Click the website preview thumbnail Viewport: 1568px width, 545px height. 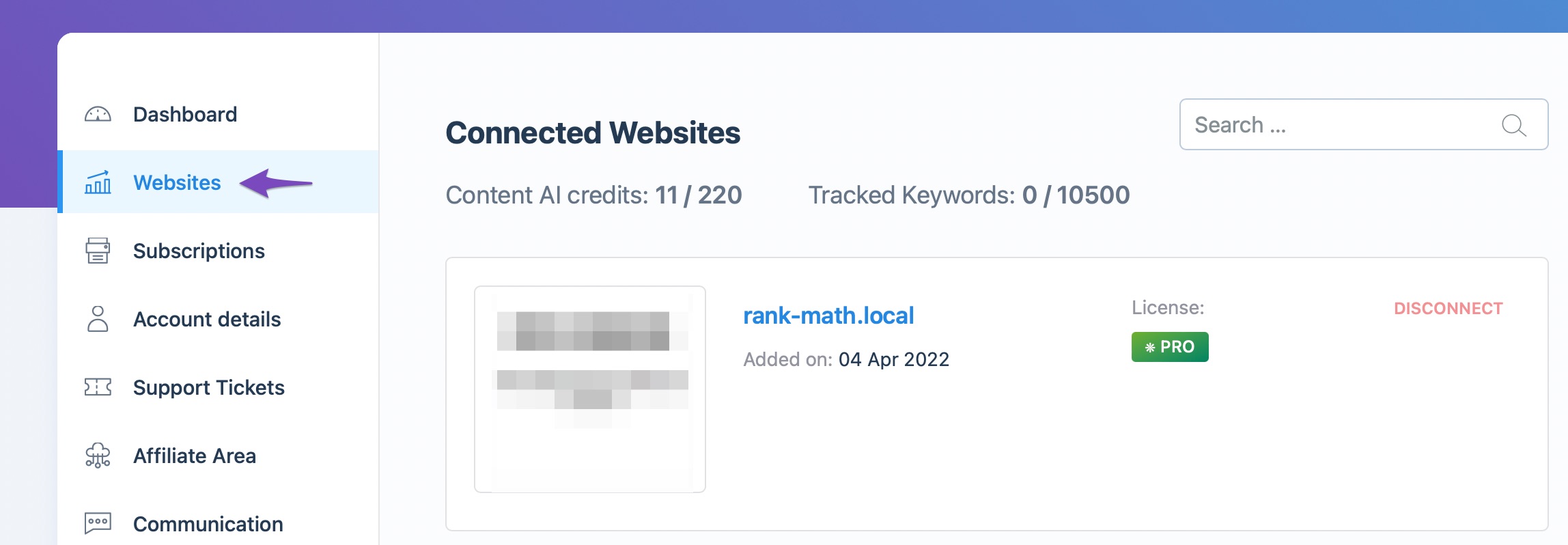pos(589,388)
